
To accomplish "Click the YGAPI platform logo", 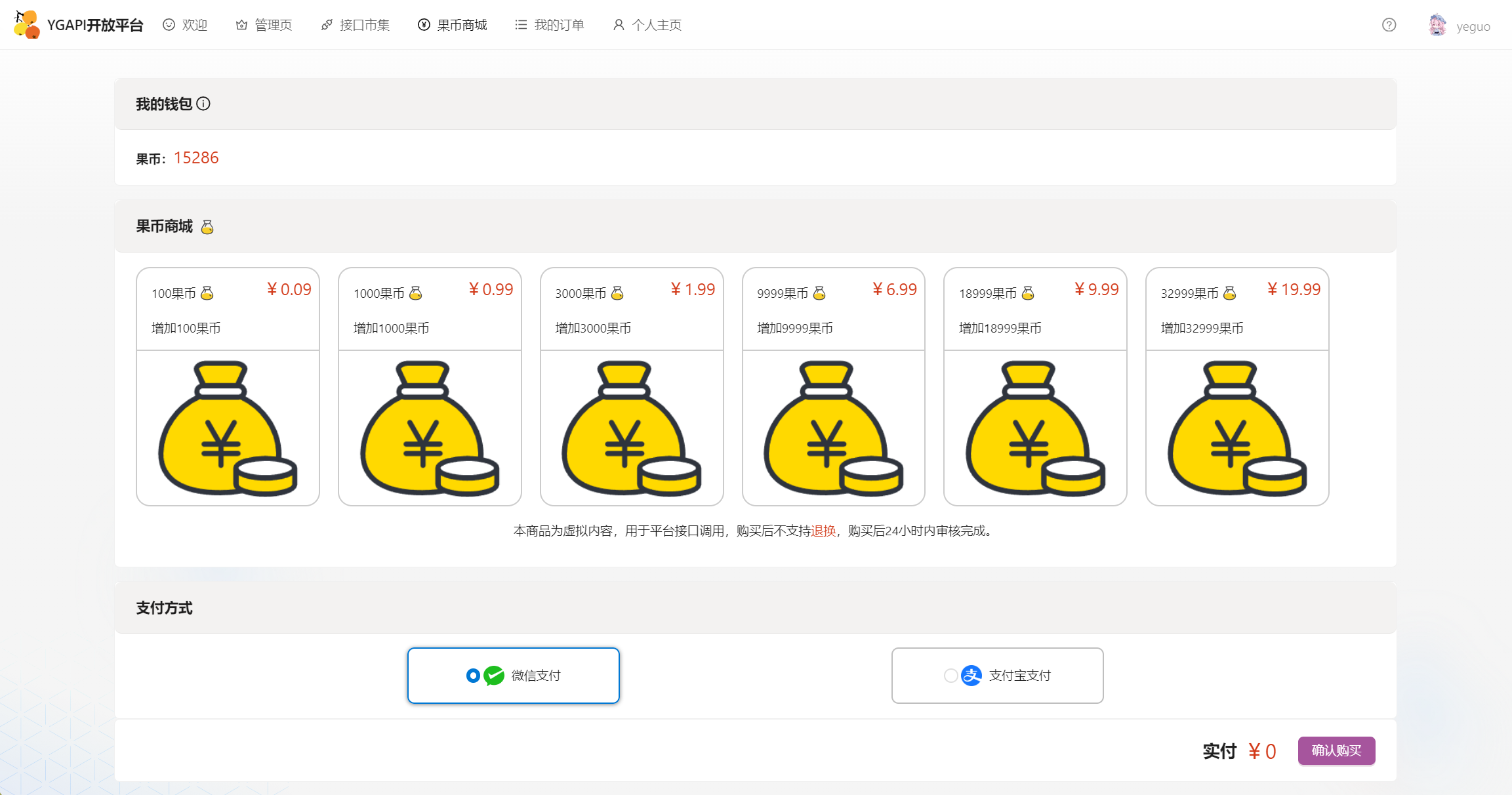I will point(28,24).
